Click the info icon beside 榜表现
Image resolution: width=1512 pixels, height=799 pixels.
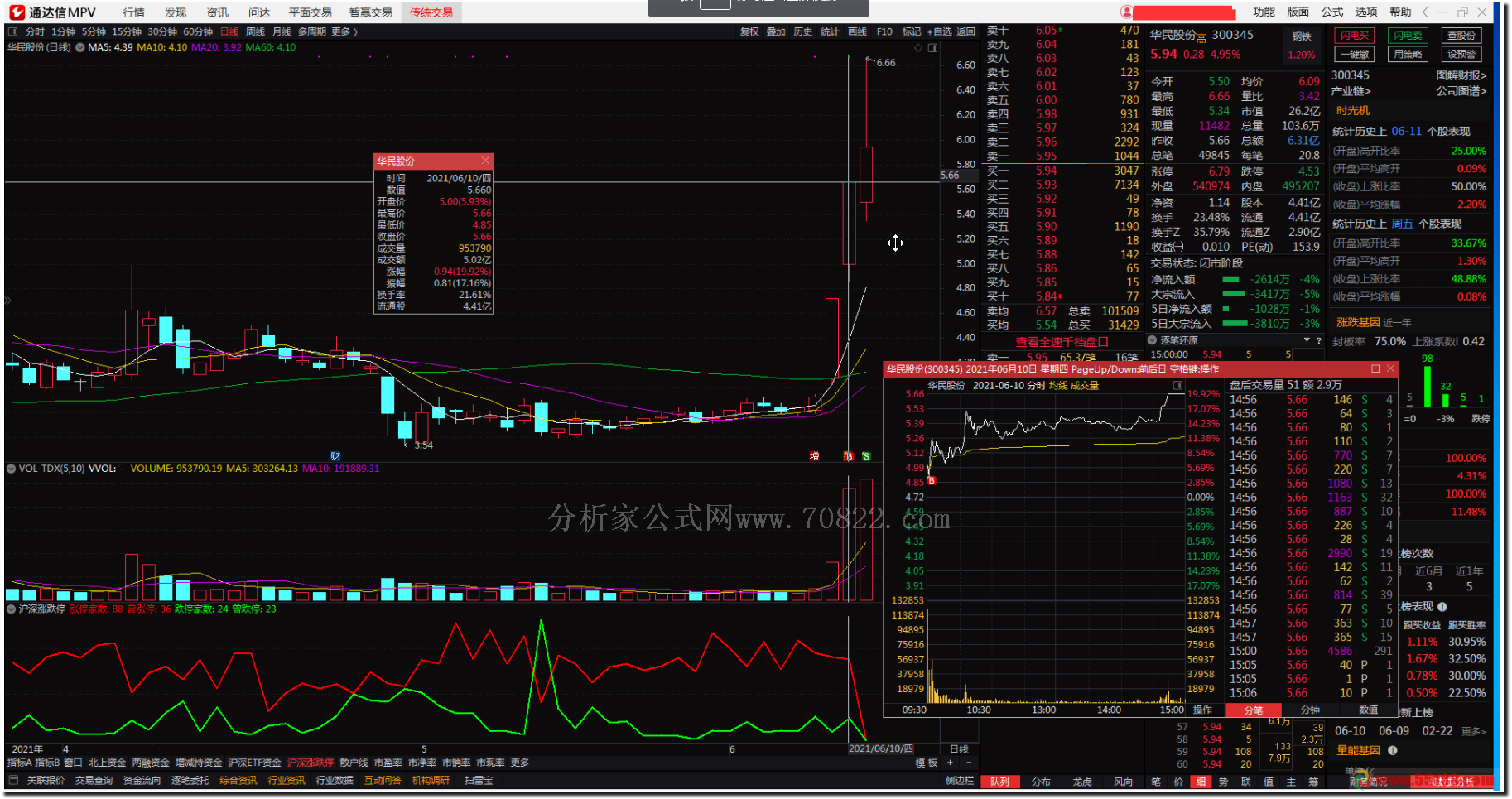point(1442,606)
